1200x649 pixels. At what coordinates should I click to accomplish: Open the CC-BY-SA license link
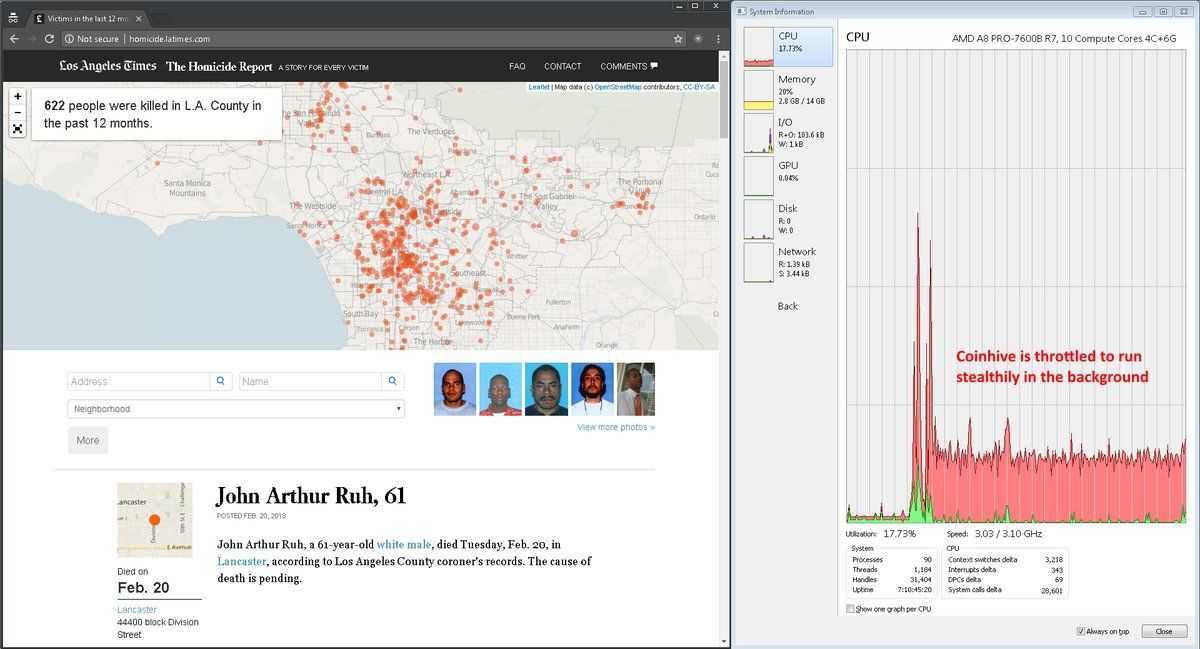[x=699, y=87]
